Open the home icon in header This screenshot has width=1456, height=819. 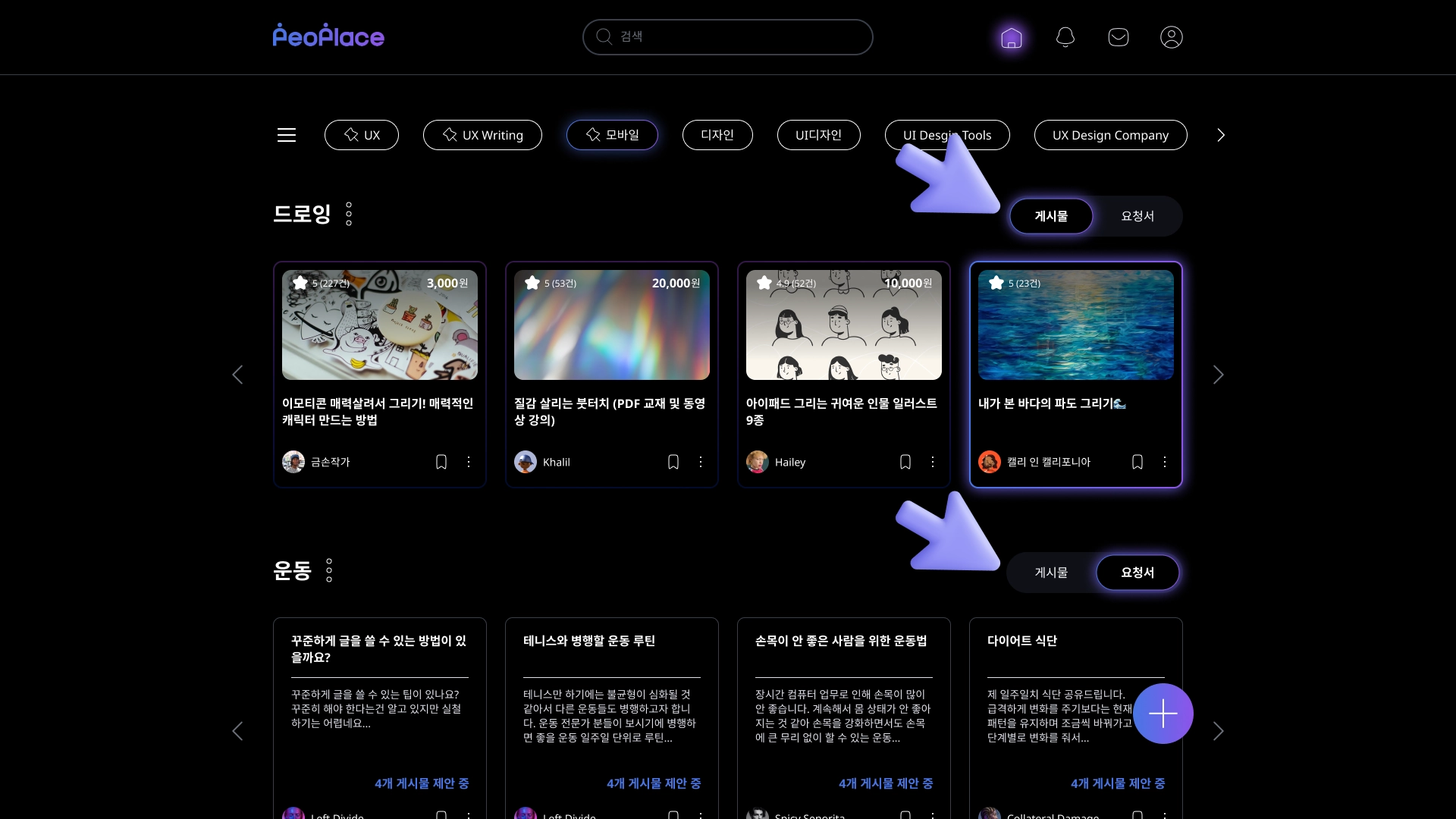point(1012,37)
